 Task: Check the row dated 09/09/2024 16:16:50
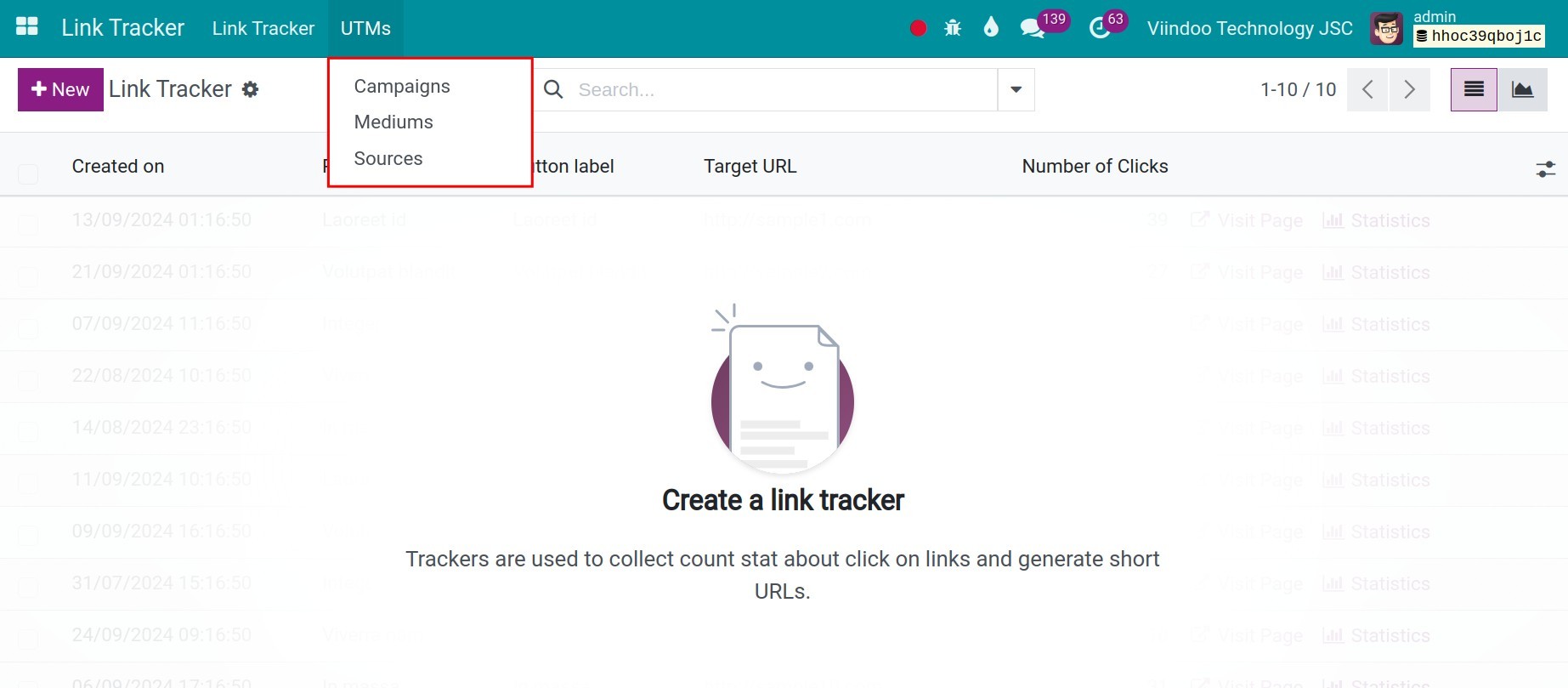[x=28, y=536]
